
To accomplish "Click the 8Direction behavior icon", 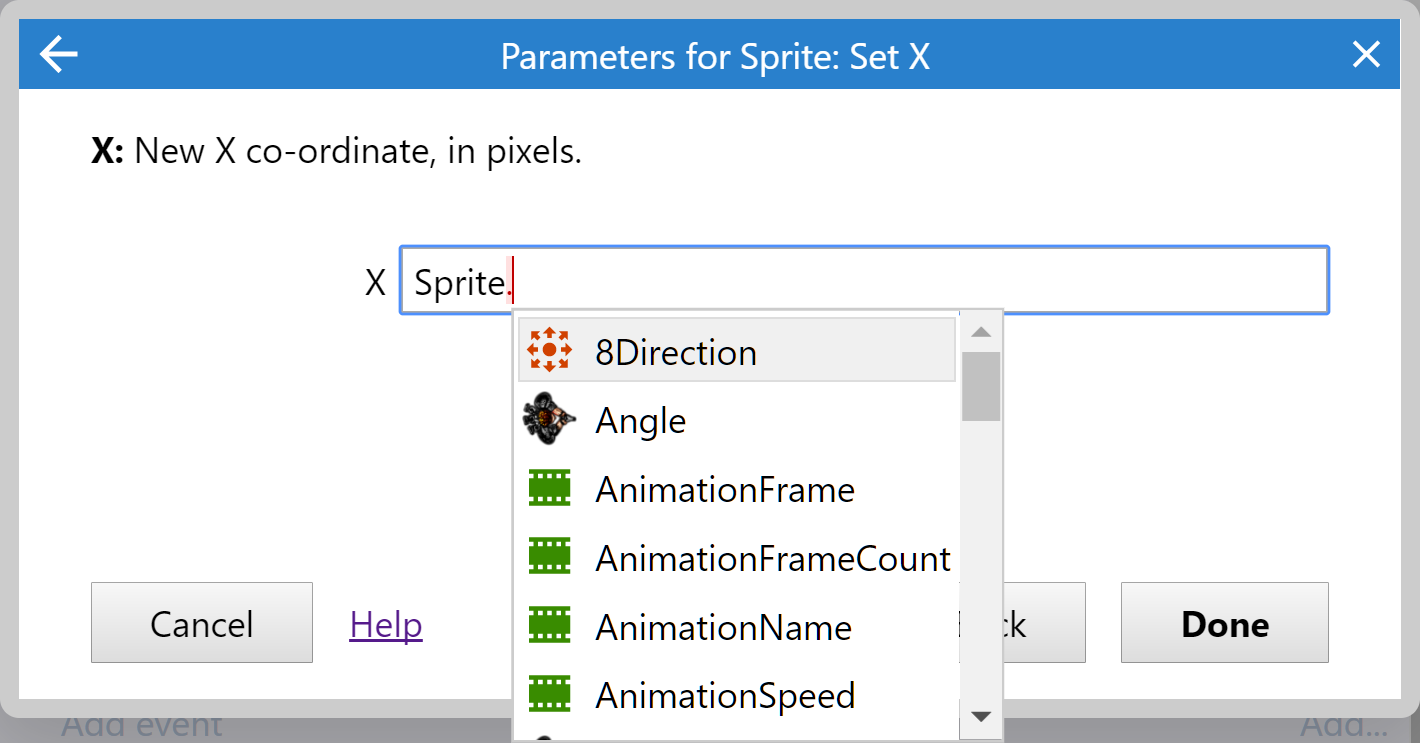I will point(549,351).
